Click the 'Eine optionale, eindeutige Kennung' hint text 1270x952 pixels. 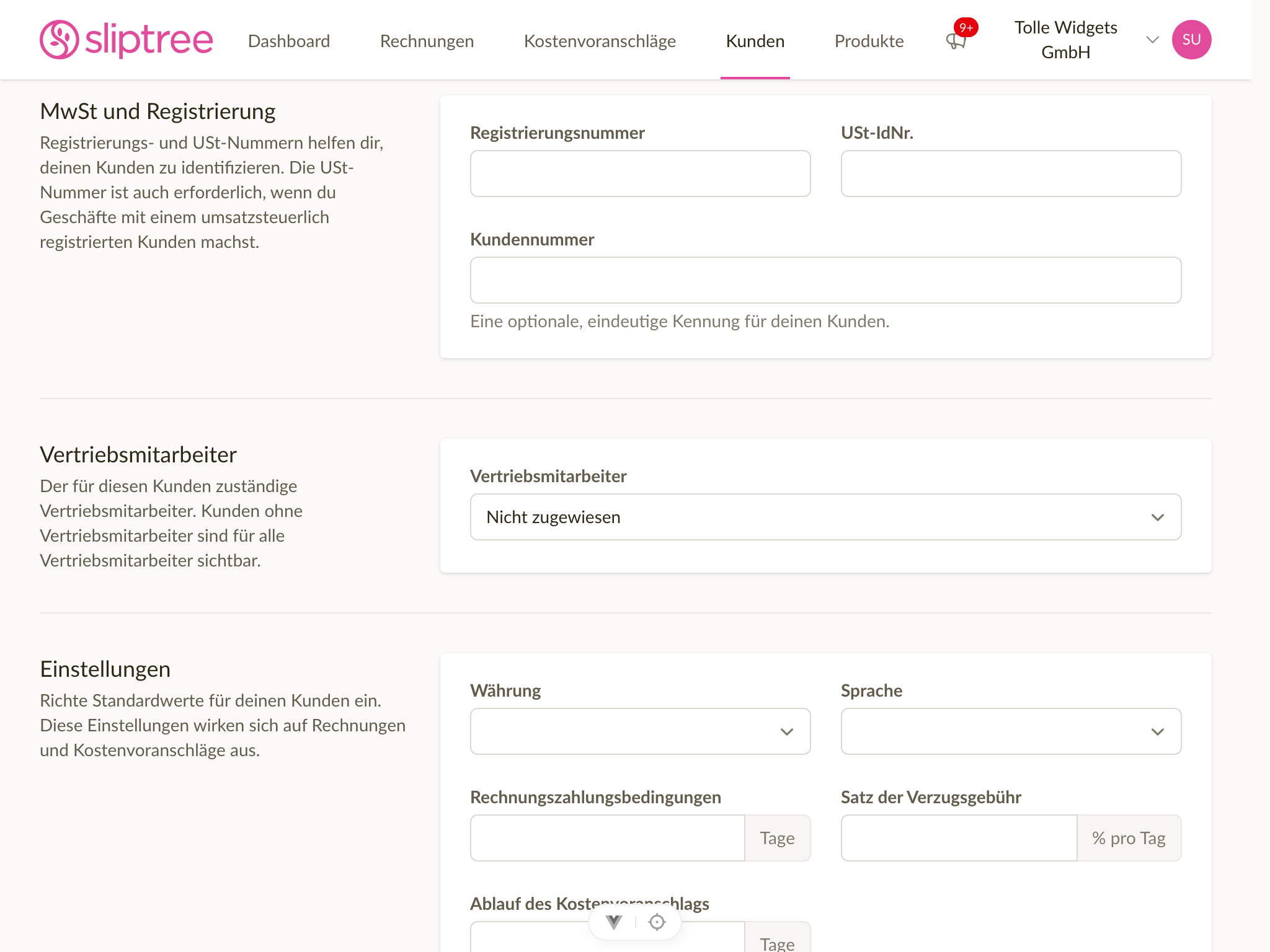pos(680,321)
